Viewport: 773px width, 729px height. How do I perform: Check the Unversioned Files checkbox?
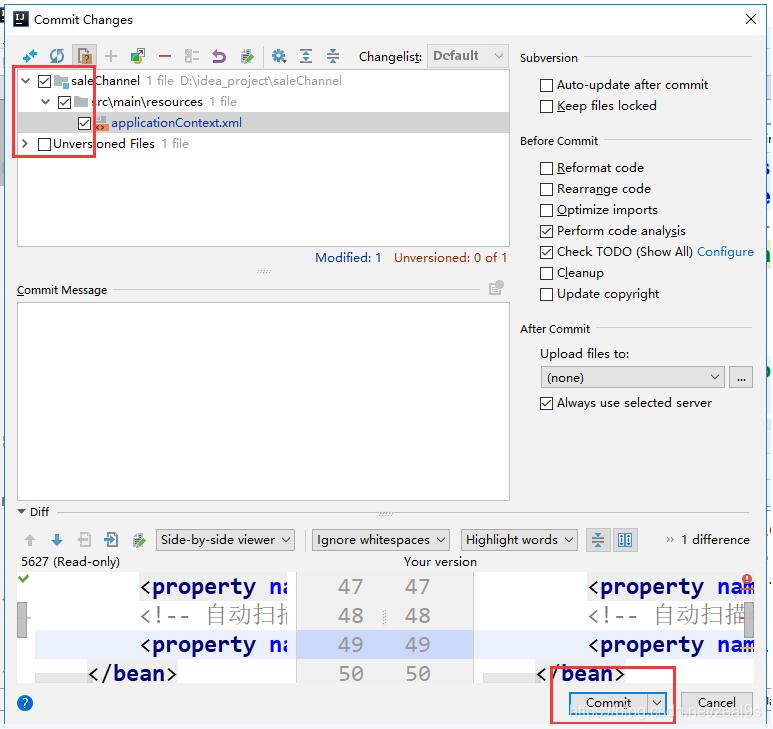pyautogui.click(x=44, y=144)
